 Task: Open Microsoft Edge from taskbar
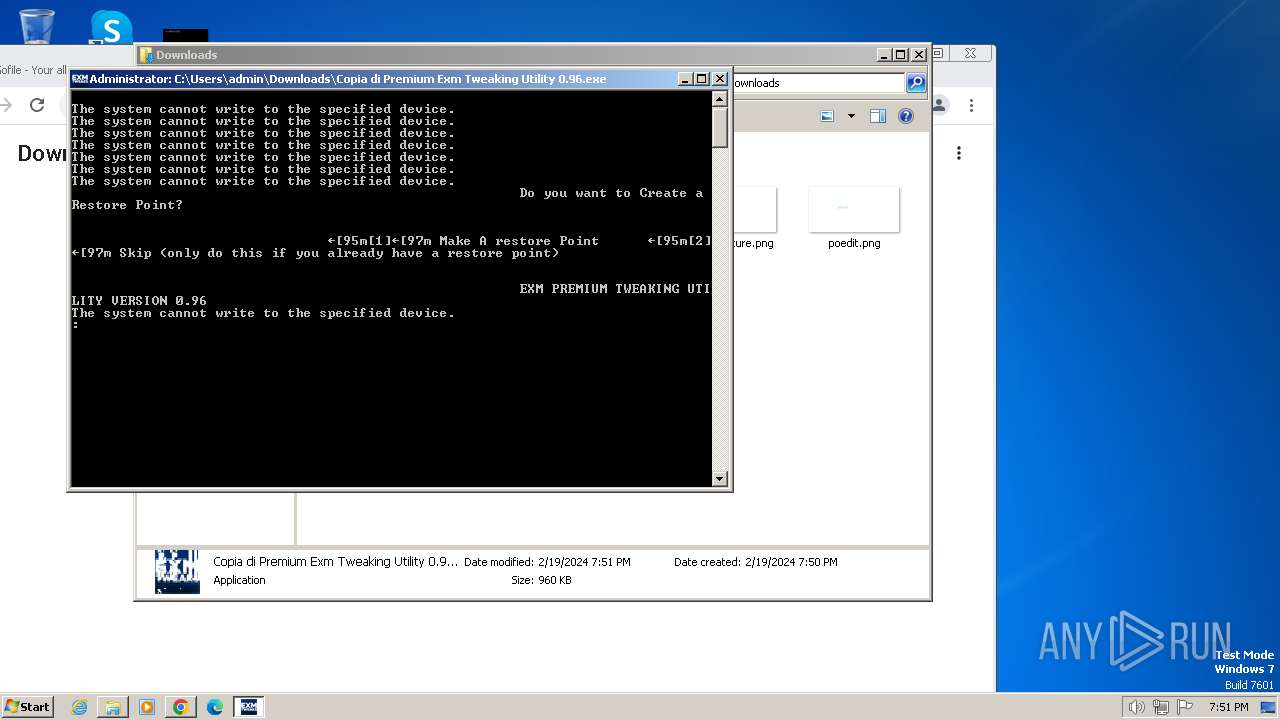(x=215, y=707)
